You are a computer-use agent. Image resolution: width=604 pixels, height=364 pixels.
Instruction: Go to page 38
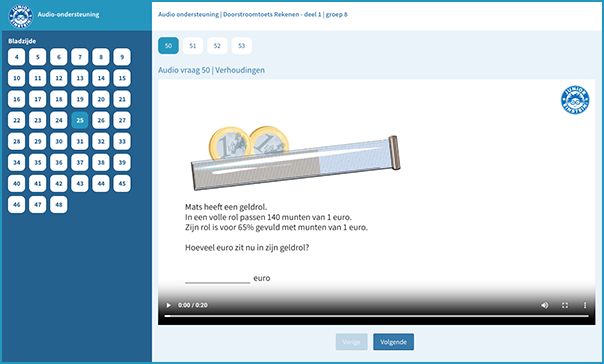(101, 163)
